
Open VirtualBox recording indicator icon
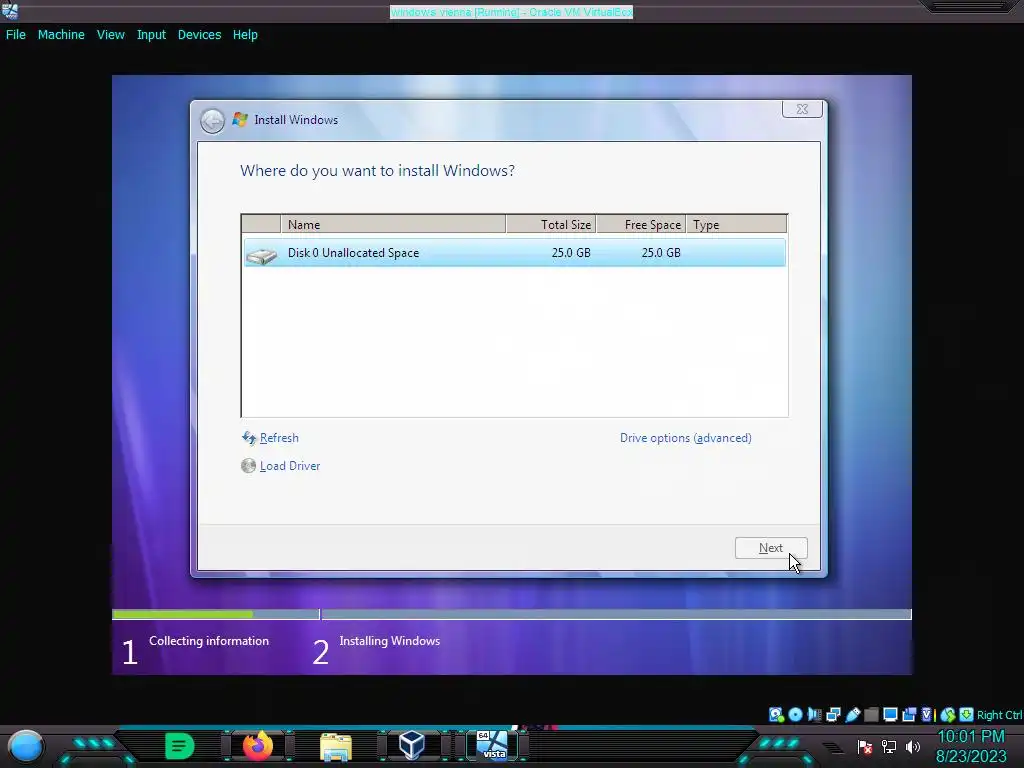(909, 714)
